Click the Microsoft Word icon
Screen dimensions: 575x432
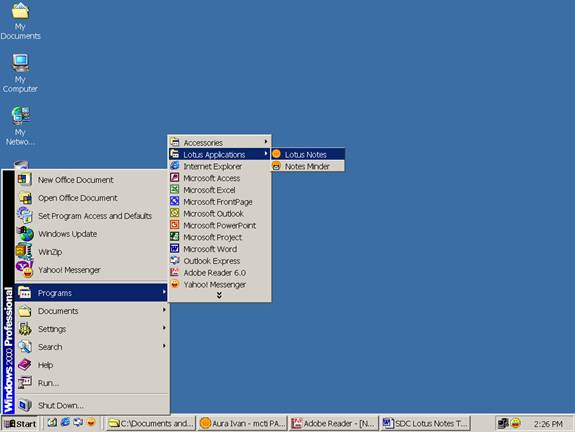175,249
